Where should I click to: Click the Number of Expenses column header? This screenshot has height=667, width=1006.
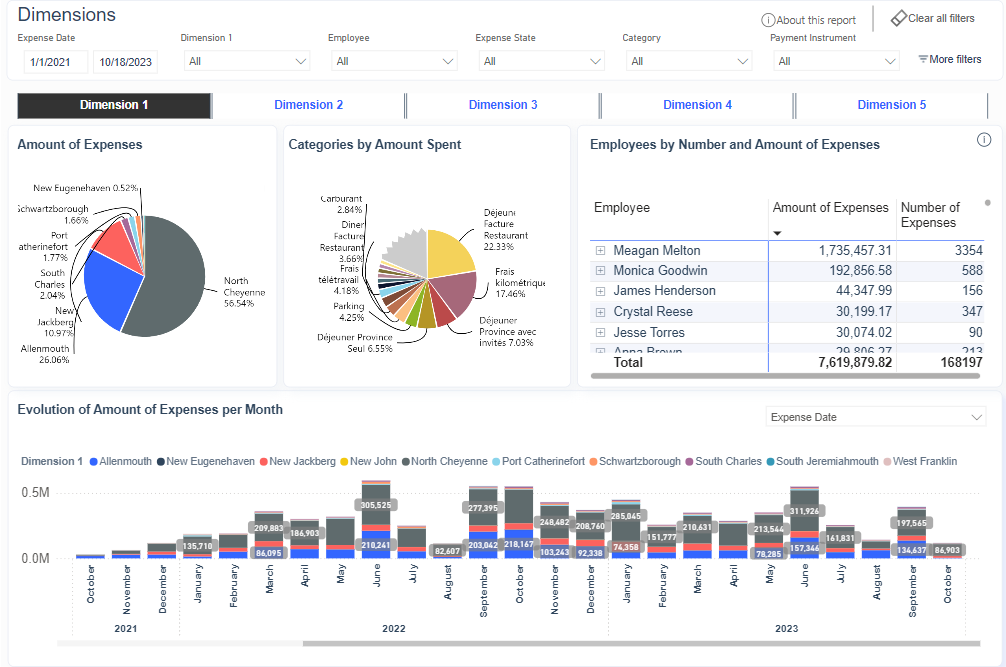pos(930,215)
